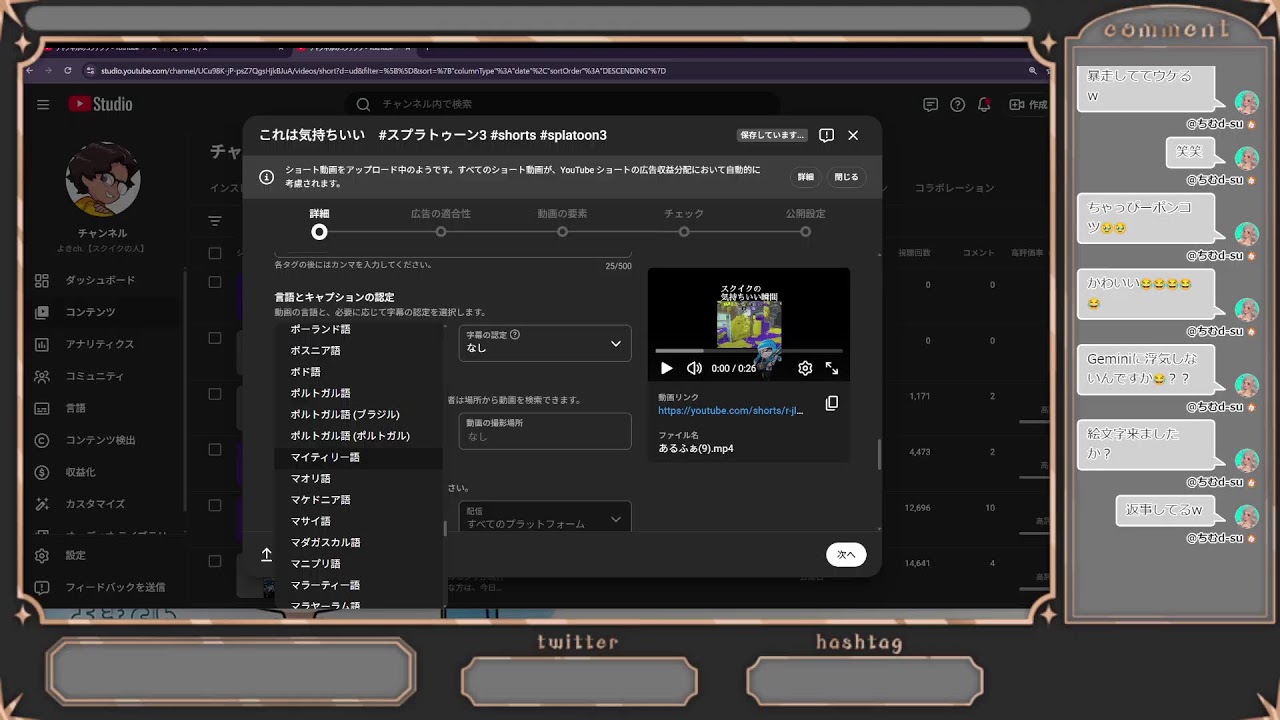Screen dimensions: 1280x720
Task: Open preview player settings gear
Action: click(805, 368)
